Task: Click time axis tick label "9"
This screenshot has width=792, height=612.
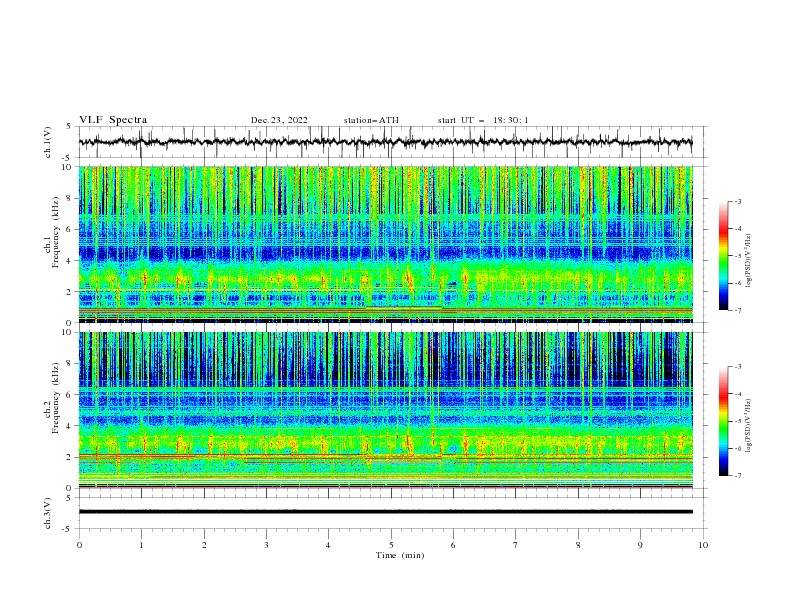Action: click(640, 545)
